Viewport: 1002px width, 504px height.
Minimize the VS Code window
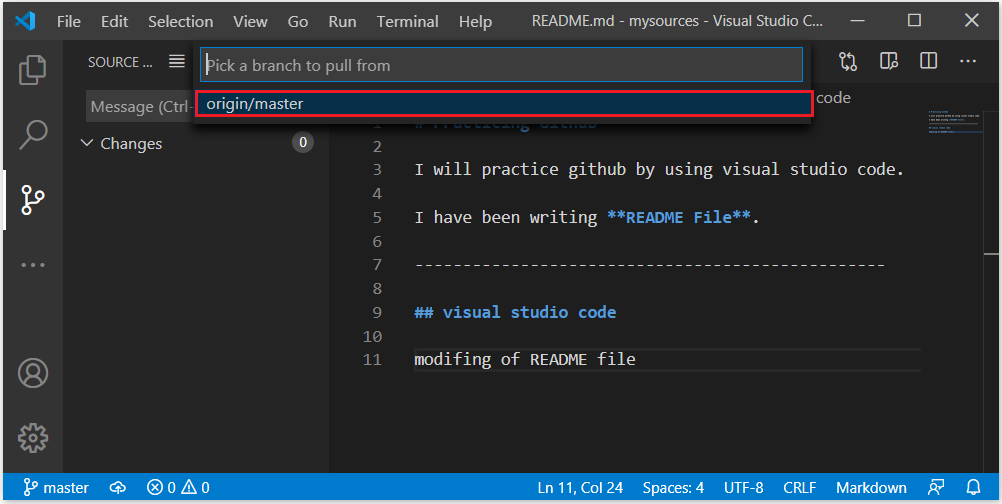pyautogui.click(x=857, y=20)
